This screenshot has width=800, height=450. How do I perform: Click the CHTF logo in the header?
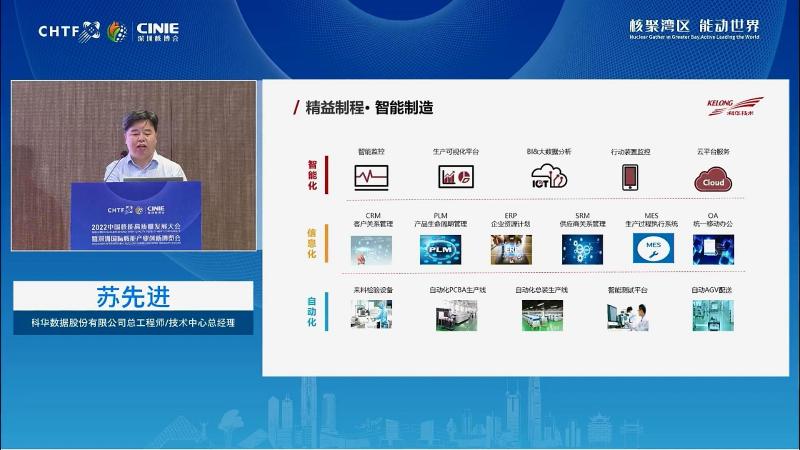point(69,30)
